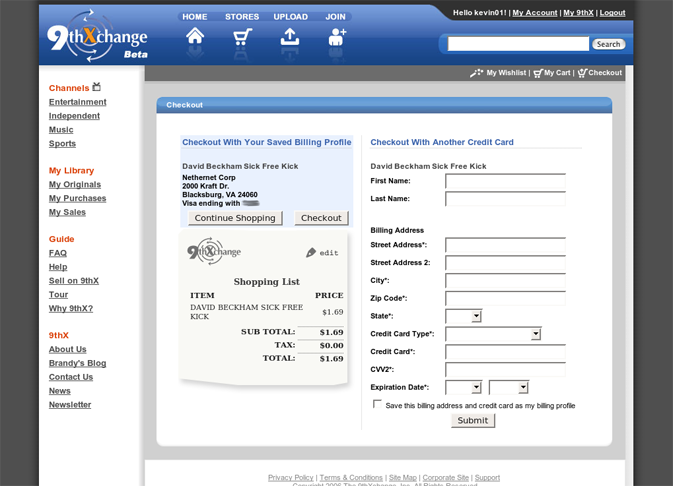This screenshot has width=673, height=486.
Task: Open the Music channel link
Action: tap(61, 130)
